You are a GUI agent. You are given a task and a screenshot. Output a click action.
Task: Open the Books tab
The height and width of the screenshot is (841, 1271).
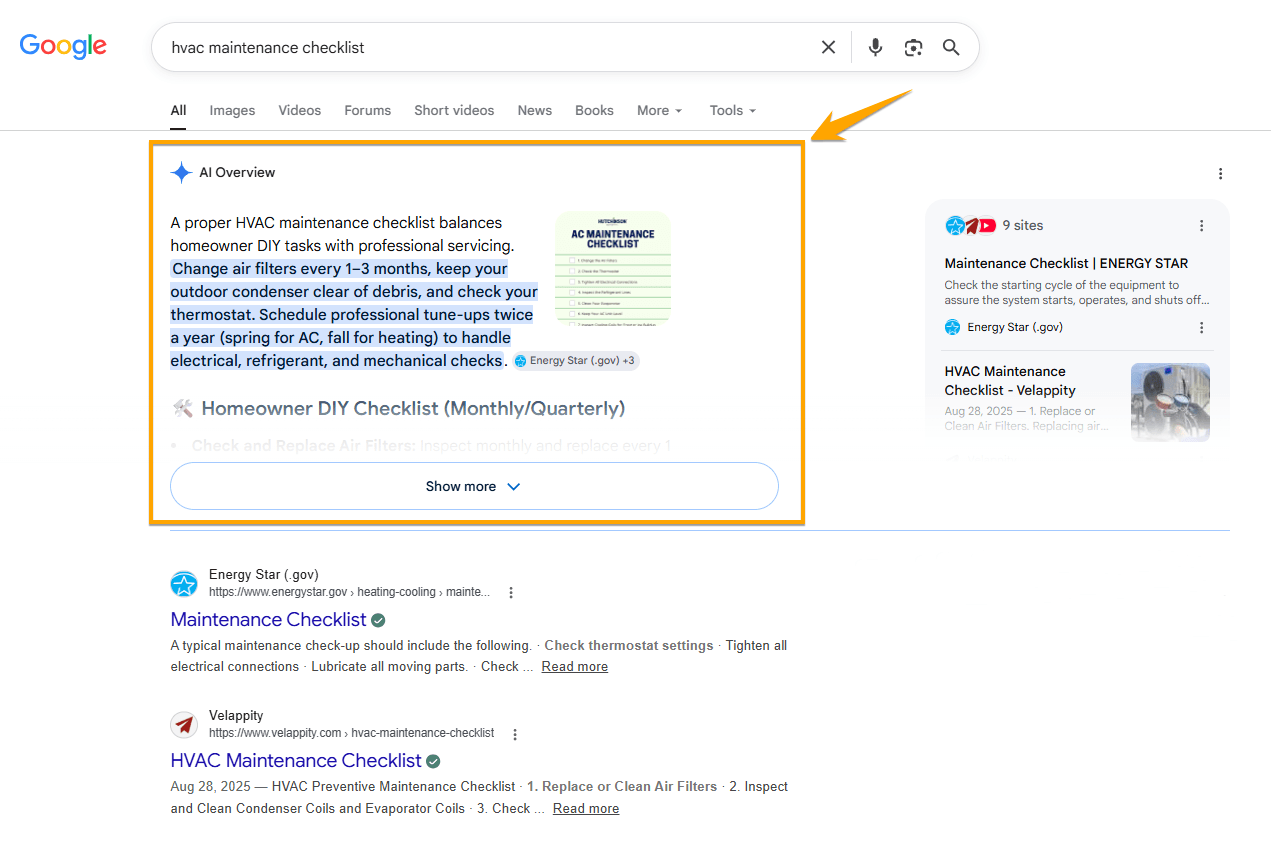[594, 111]
